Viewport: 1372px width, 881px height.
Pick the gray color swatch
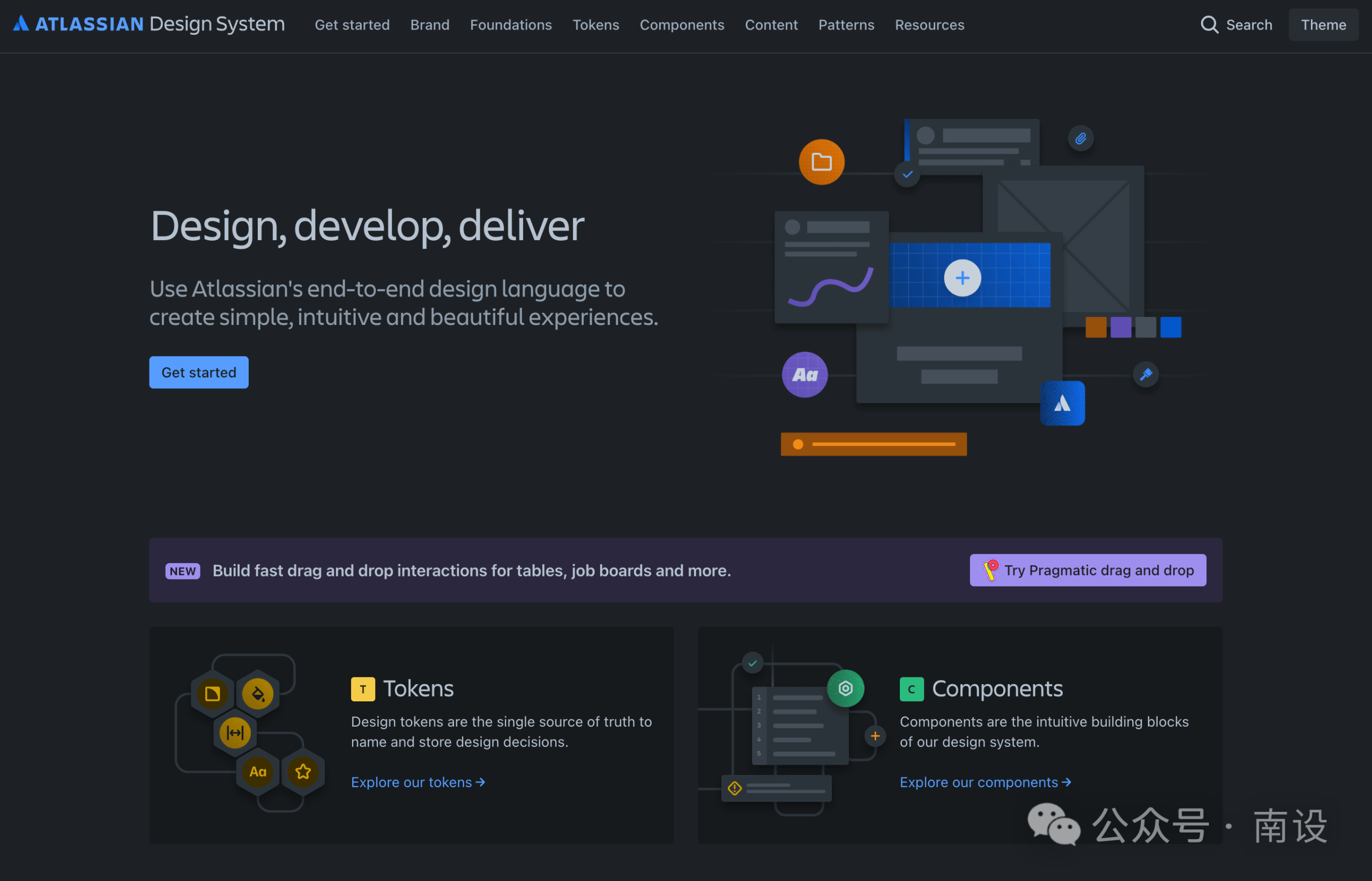1146,327
